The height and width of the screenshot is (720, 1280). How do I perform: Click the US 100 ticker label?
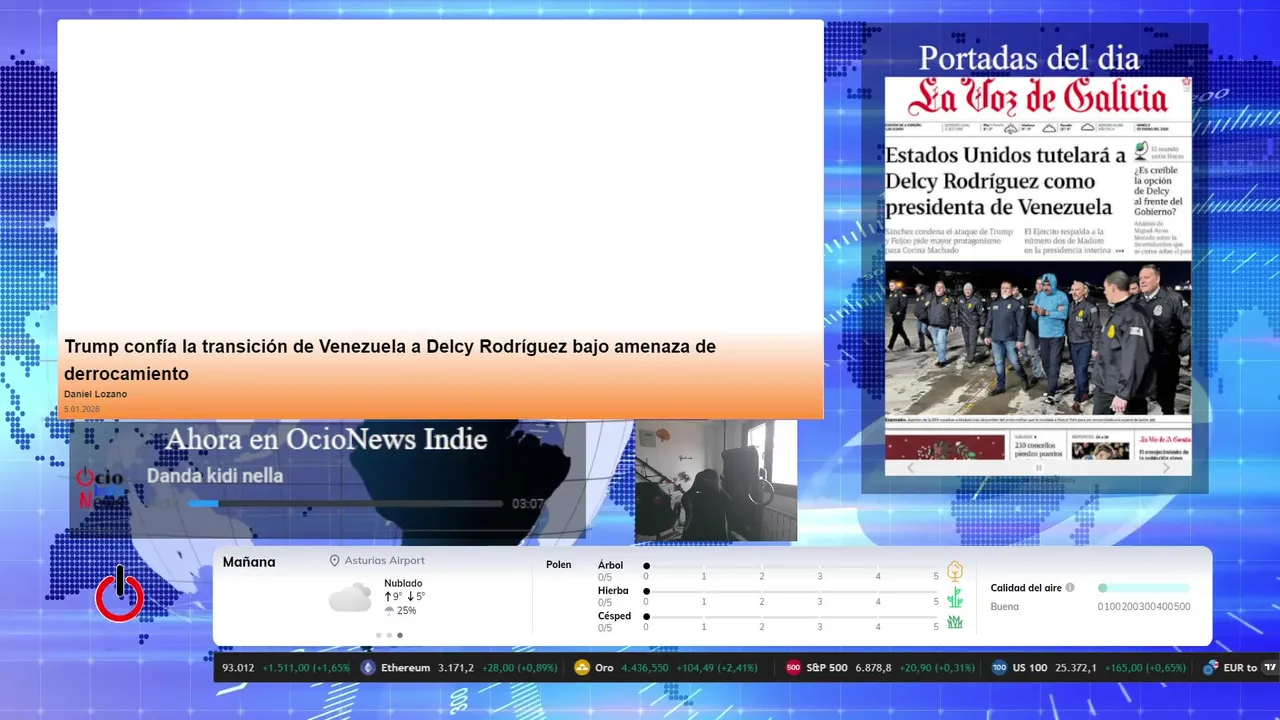[1029, 668]
